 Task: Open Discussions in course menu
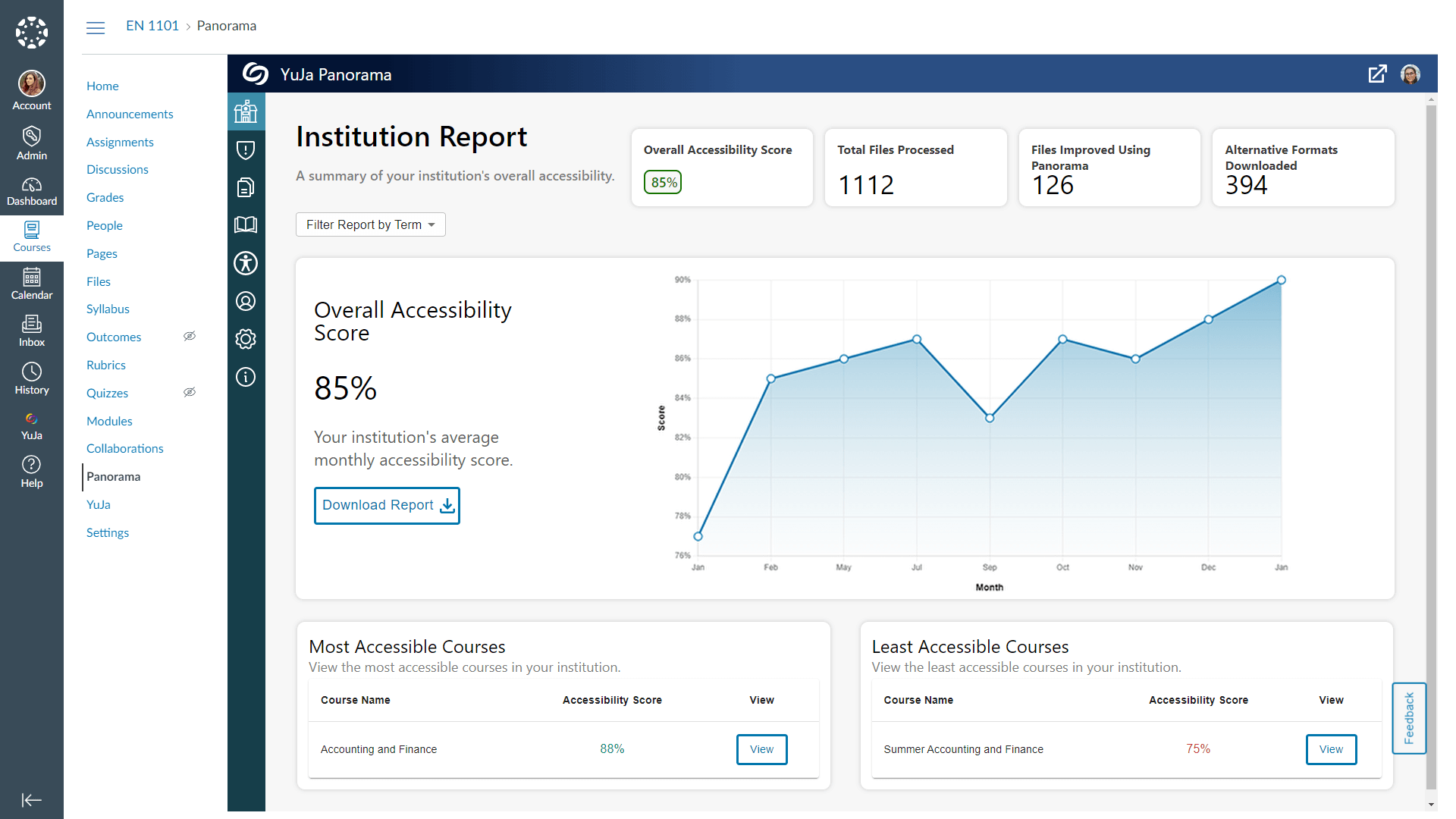tap(118, 169)
